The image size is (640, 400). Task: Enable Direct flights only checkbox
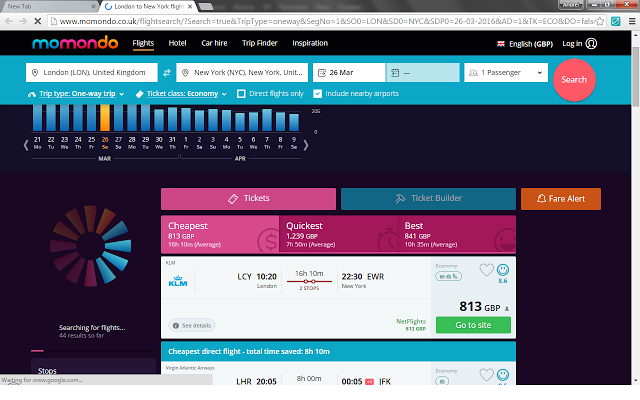coord(241,94)
